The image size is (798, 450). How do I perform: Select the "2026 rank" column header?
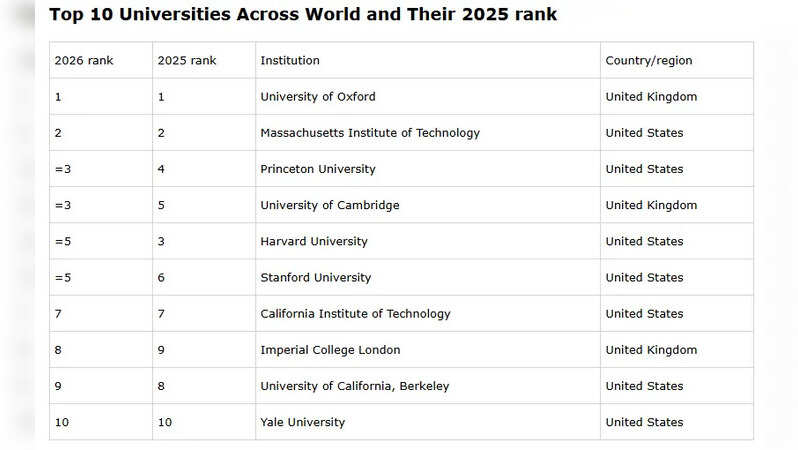tap(84, 61)
